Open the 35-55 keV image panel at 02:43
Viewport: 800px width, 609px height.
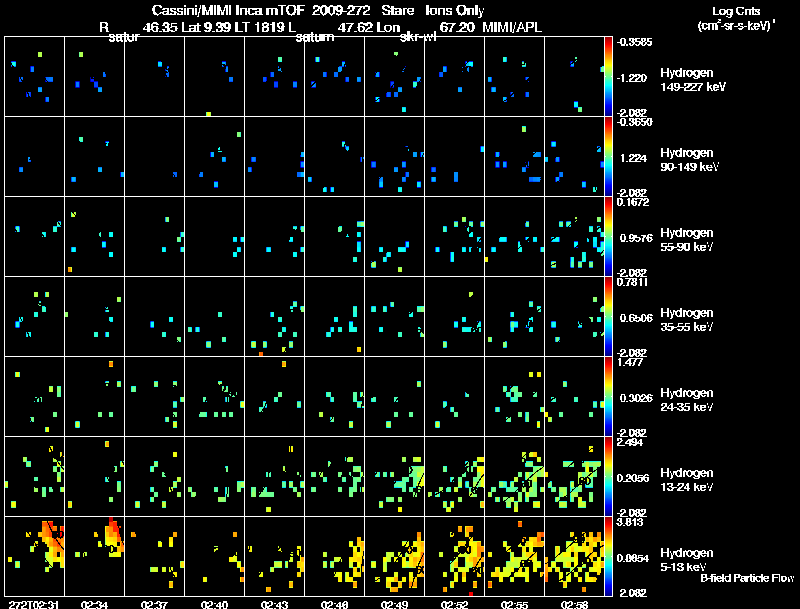[x=274, y=316]
